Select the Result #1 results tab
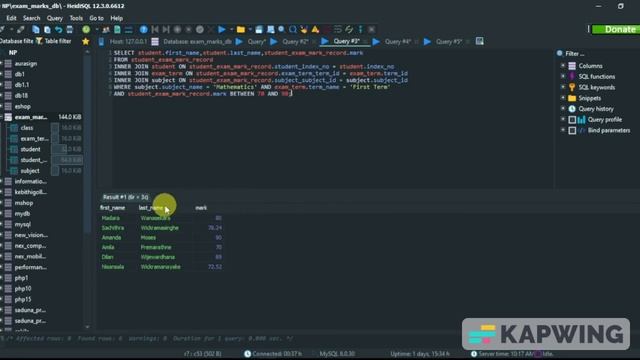This screenshot has height=360, width=640. tap(125, 197)
